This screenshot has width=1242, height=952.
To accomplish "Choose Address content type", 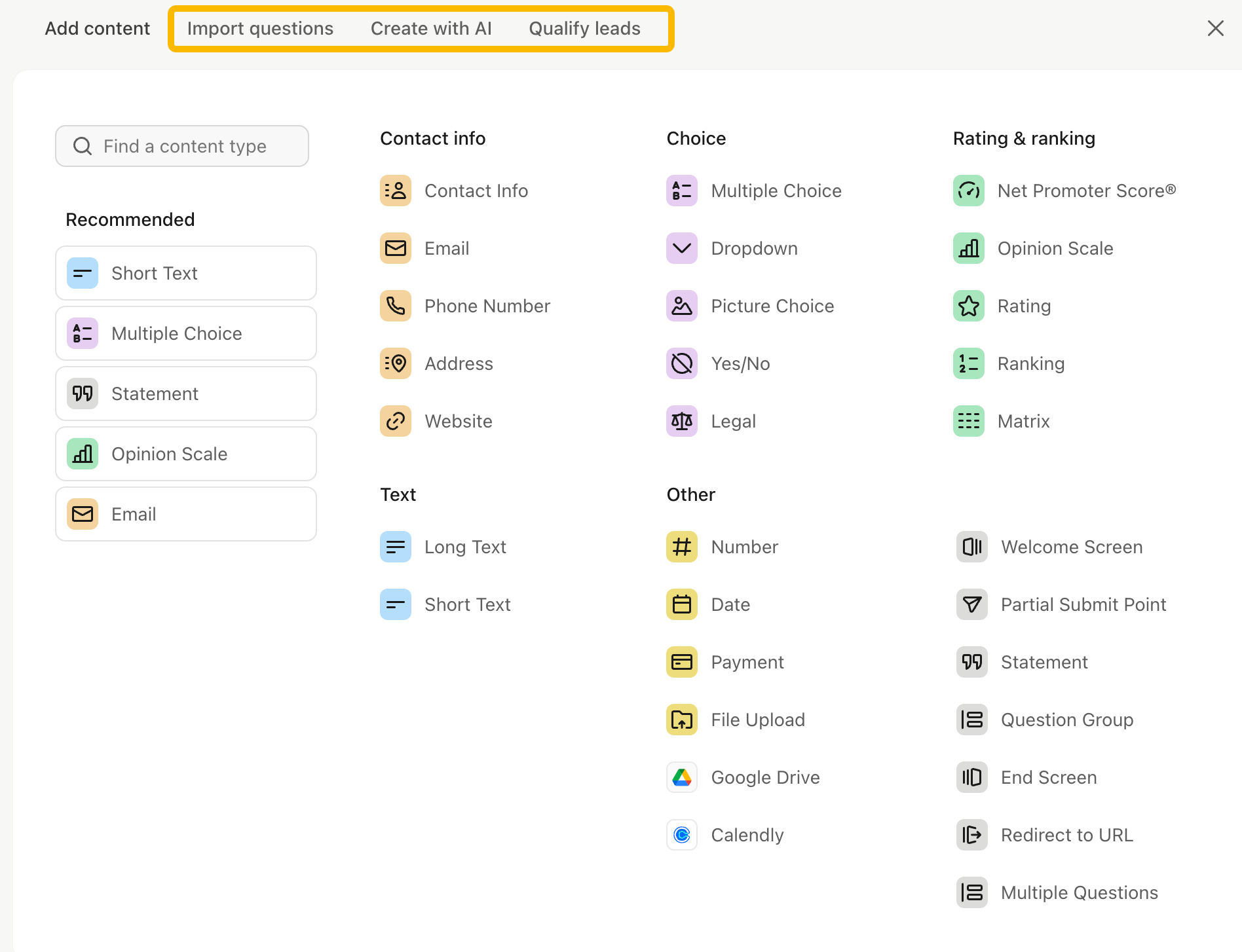I will point(459,363).
